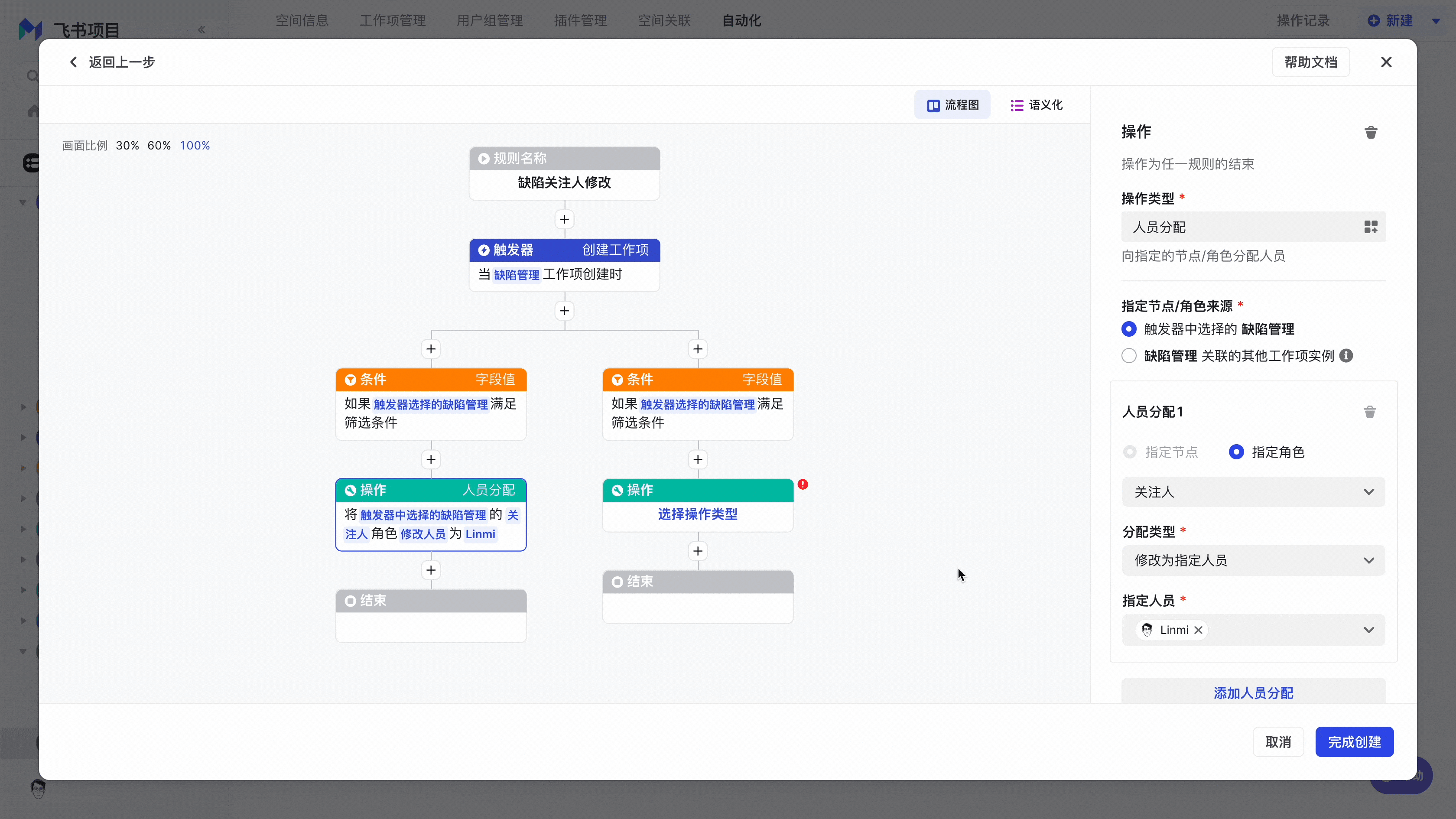Click plus below the 选择操作类型 node

pyautogui.click(x=698, y=551)
